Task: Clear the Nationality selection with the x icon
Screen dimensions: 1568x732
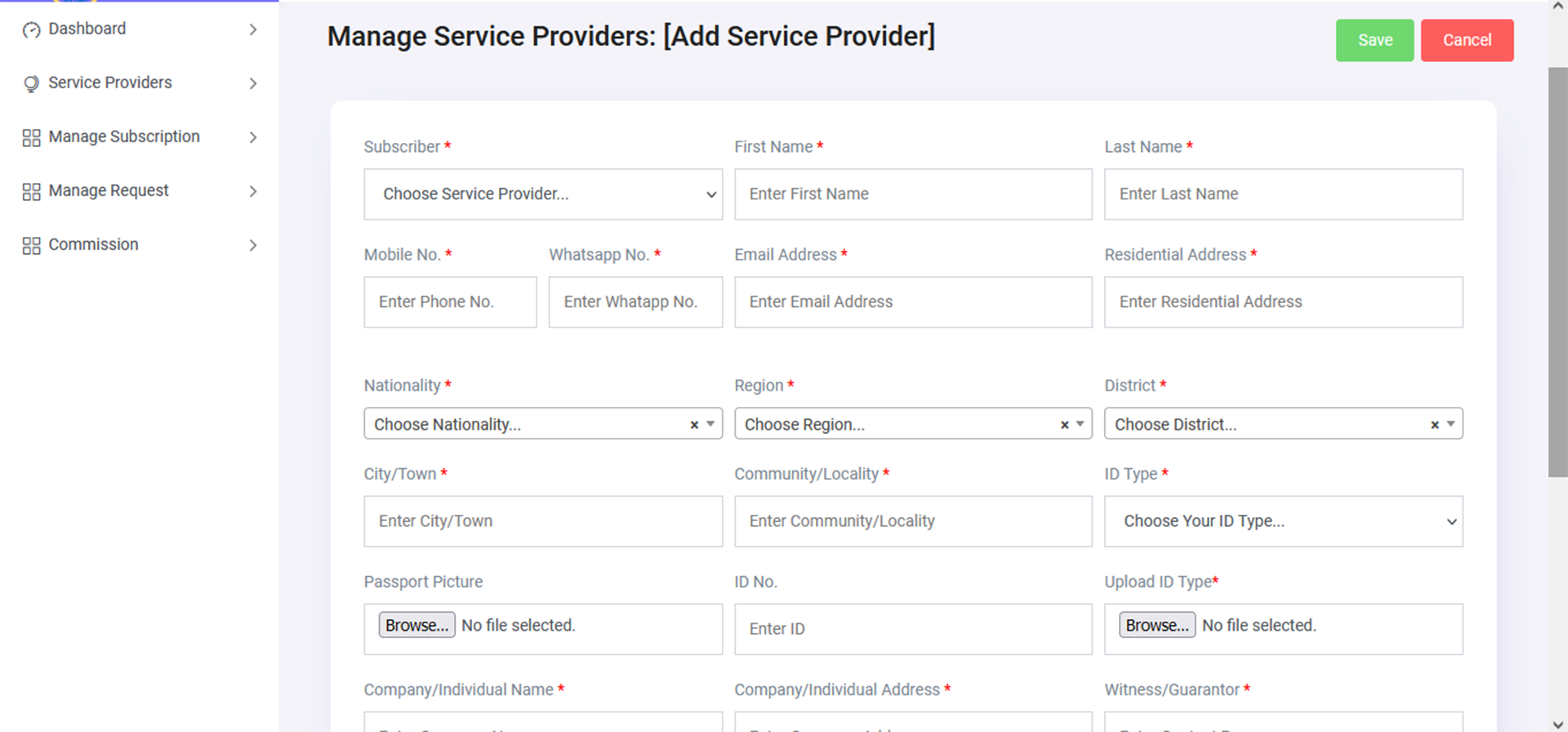Action: [694, 425]
